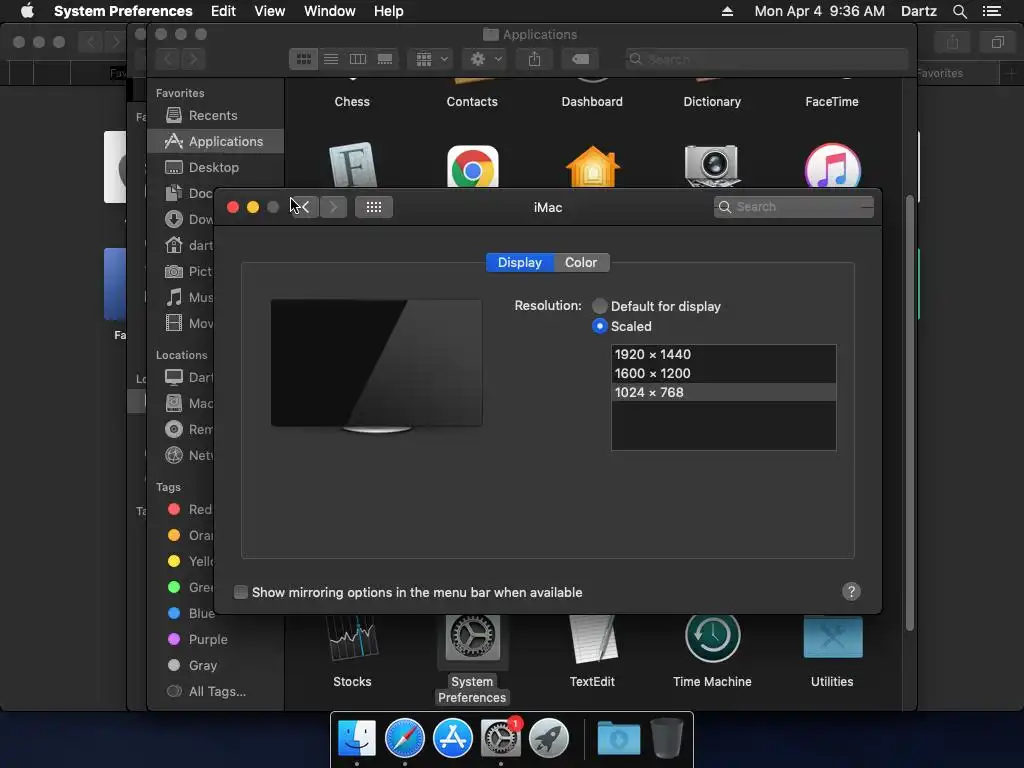Select Scaled resolution option
The width and height of the screenshot is (1024, 768).
600,326
